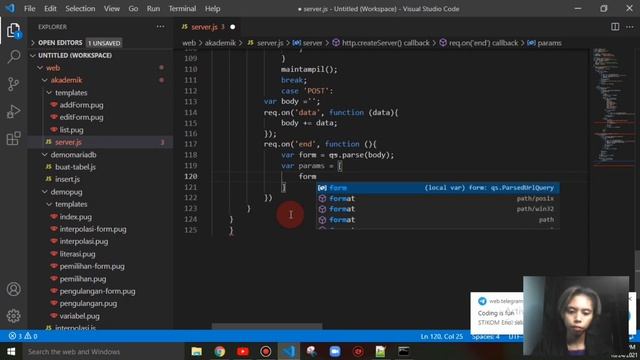Open Chrome from taskbar
The width and height of the screenshot is (640, 360).
coord(220,351)
